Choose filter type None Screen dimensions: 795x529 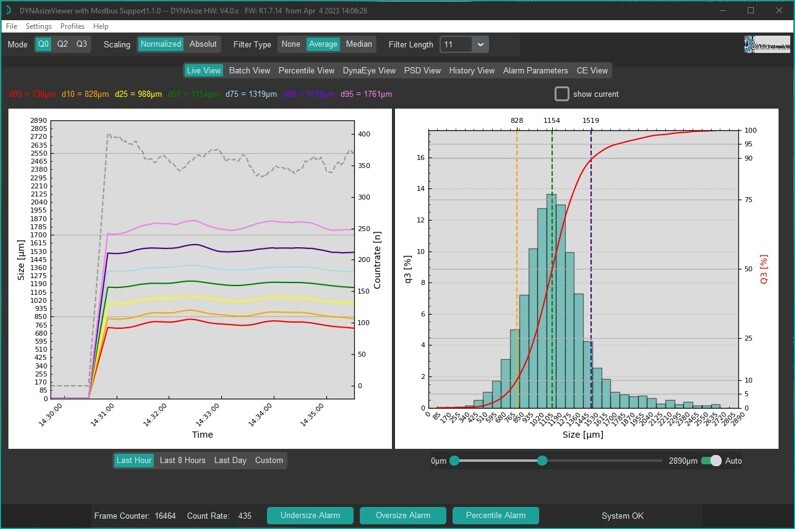click(291, 44)
